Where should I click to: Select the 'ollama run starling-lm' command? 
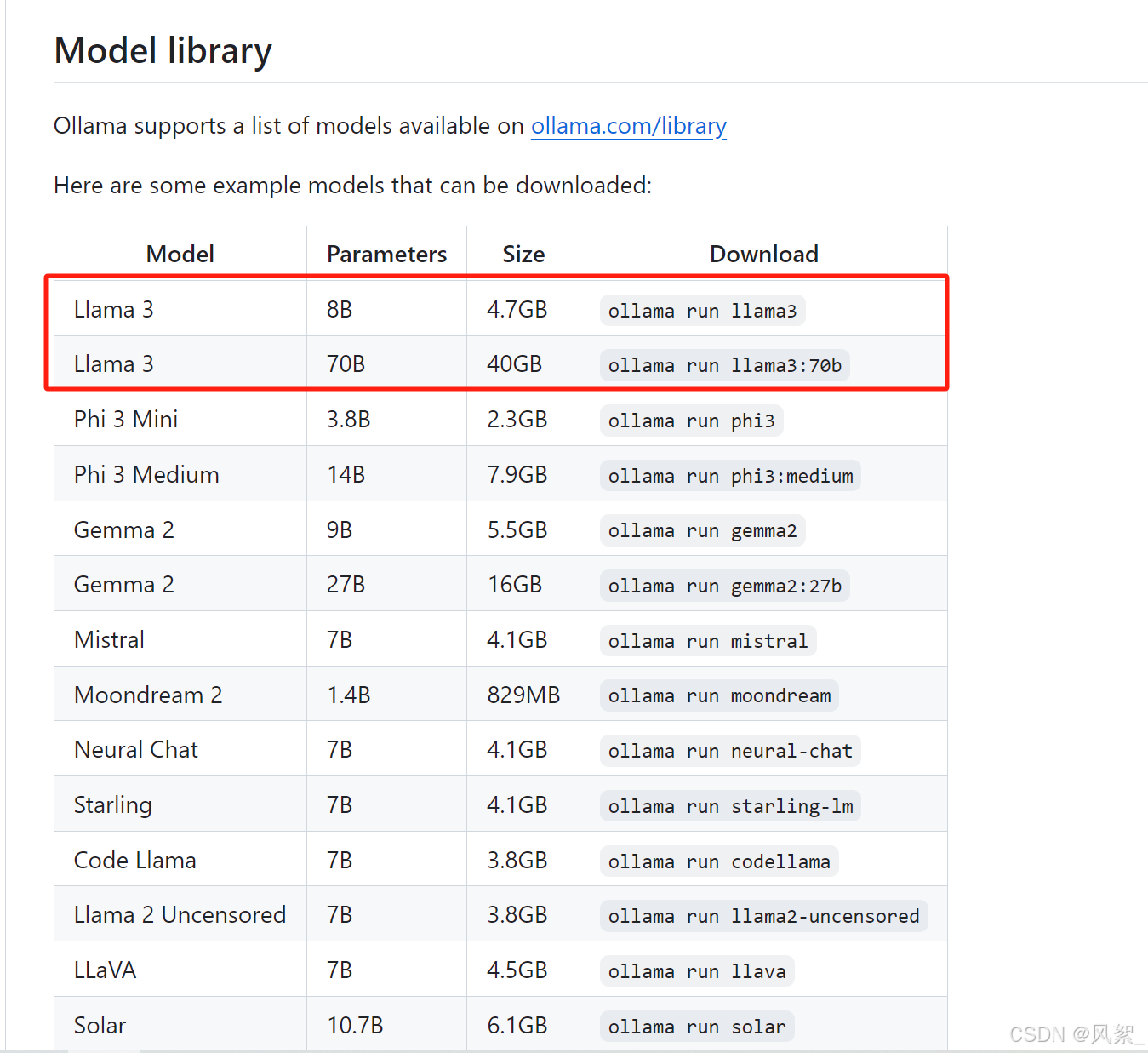point(731,806)
